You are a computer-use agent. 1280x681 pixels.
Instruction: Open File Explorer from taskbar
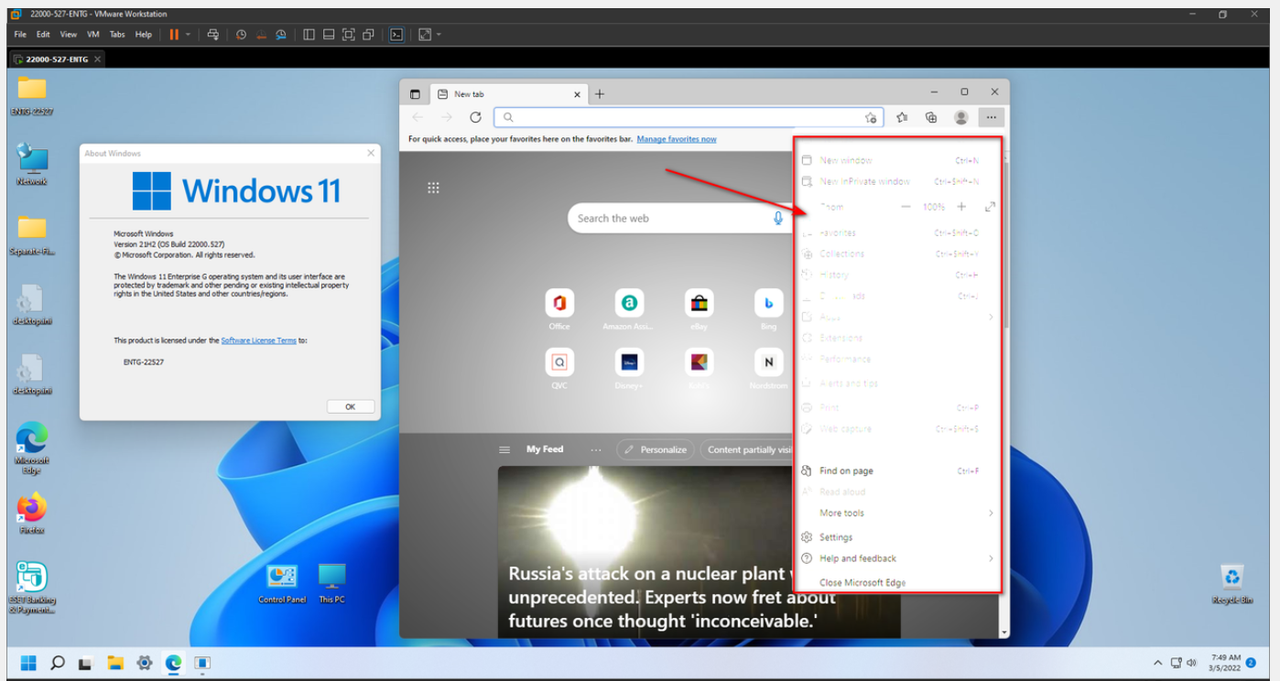pos(115,662)
